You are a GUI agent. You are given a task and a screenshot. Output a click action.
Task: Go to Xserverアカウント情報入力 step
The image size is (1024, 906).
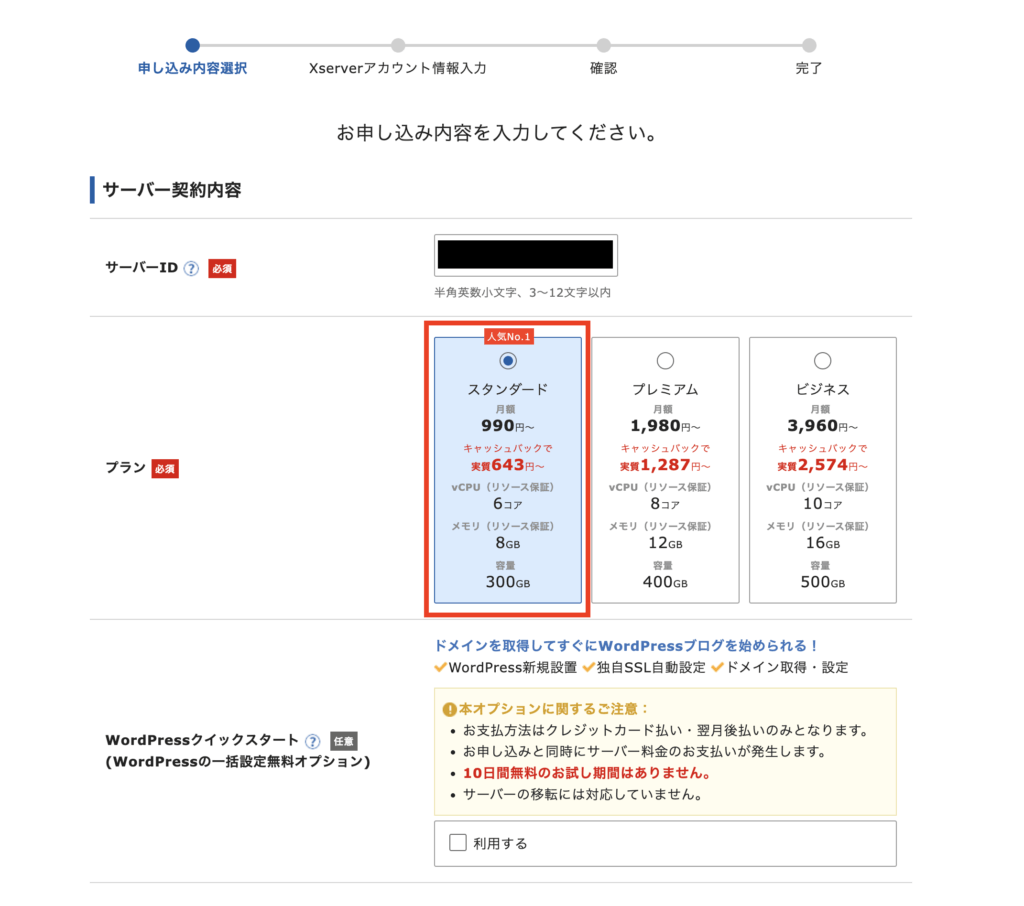398,68
